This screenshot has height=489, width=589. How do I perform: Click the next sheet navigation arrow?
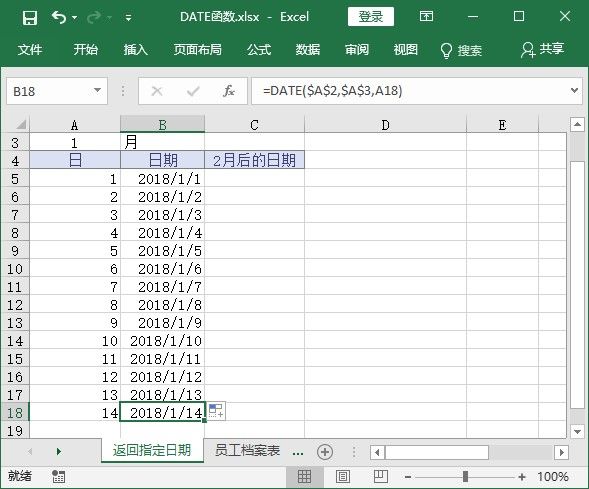(59, 451)
